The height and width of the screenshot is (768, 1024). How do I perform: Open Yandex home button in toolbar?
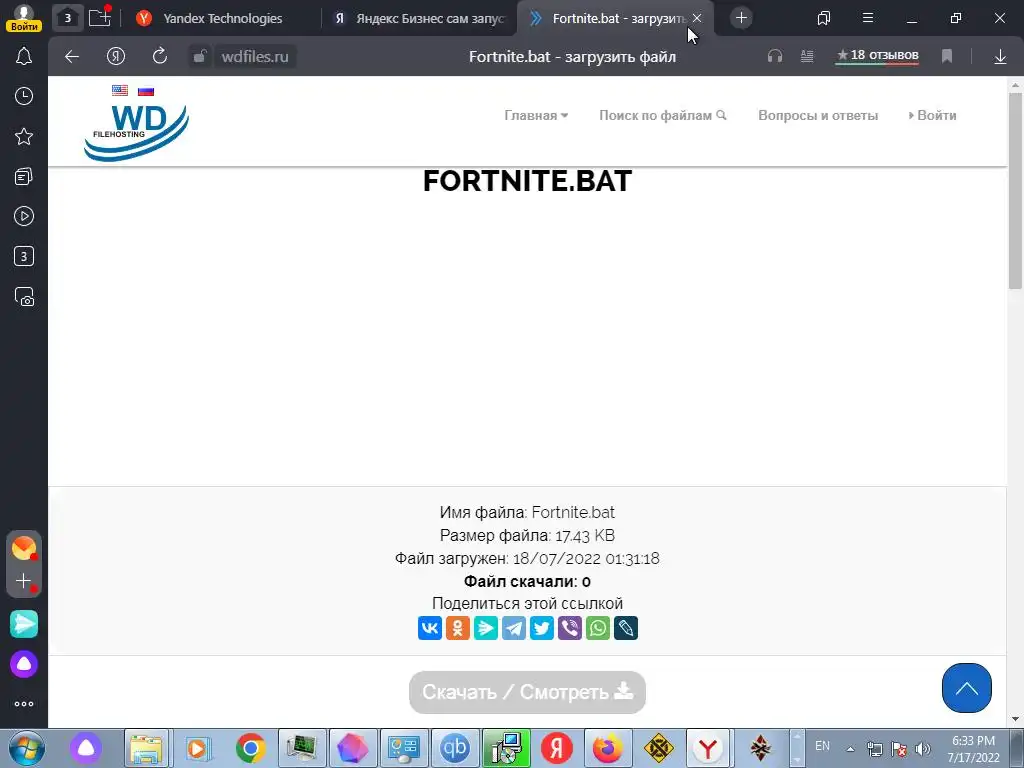click(116, 57)
